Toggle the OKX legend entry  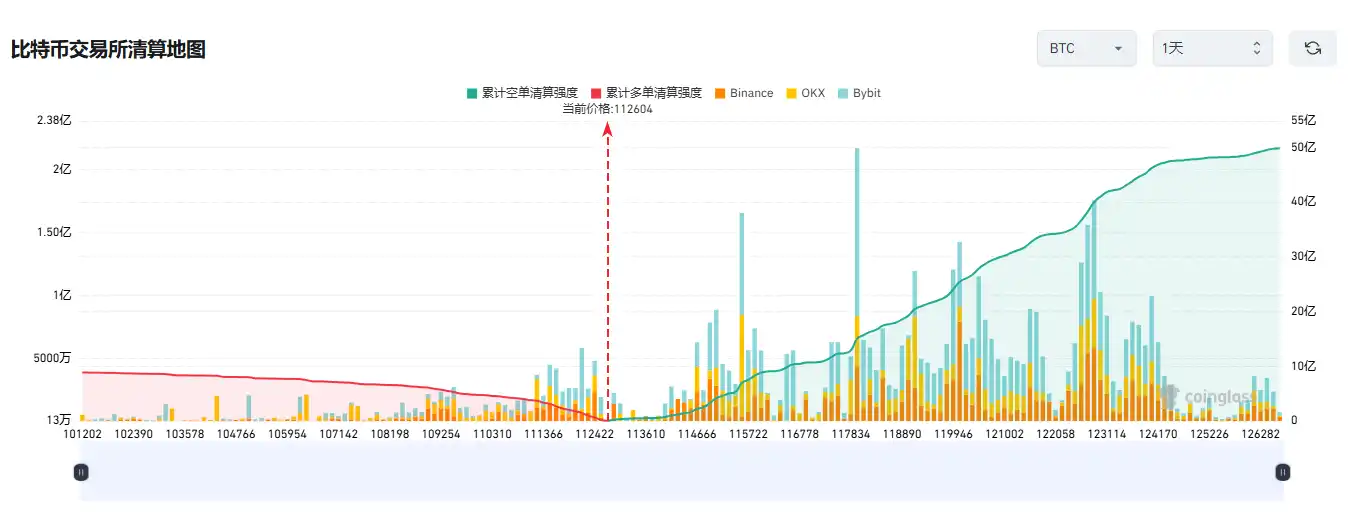[805, 93]
